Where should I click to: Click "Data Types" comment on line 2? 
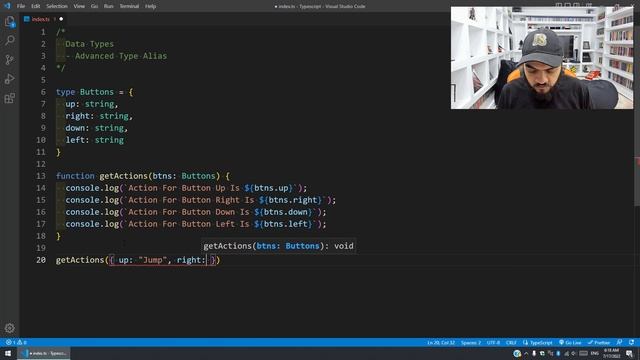tap(89, 44)
